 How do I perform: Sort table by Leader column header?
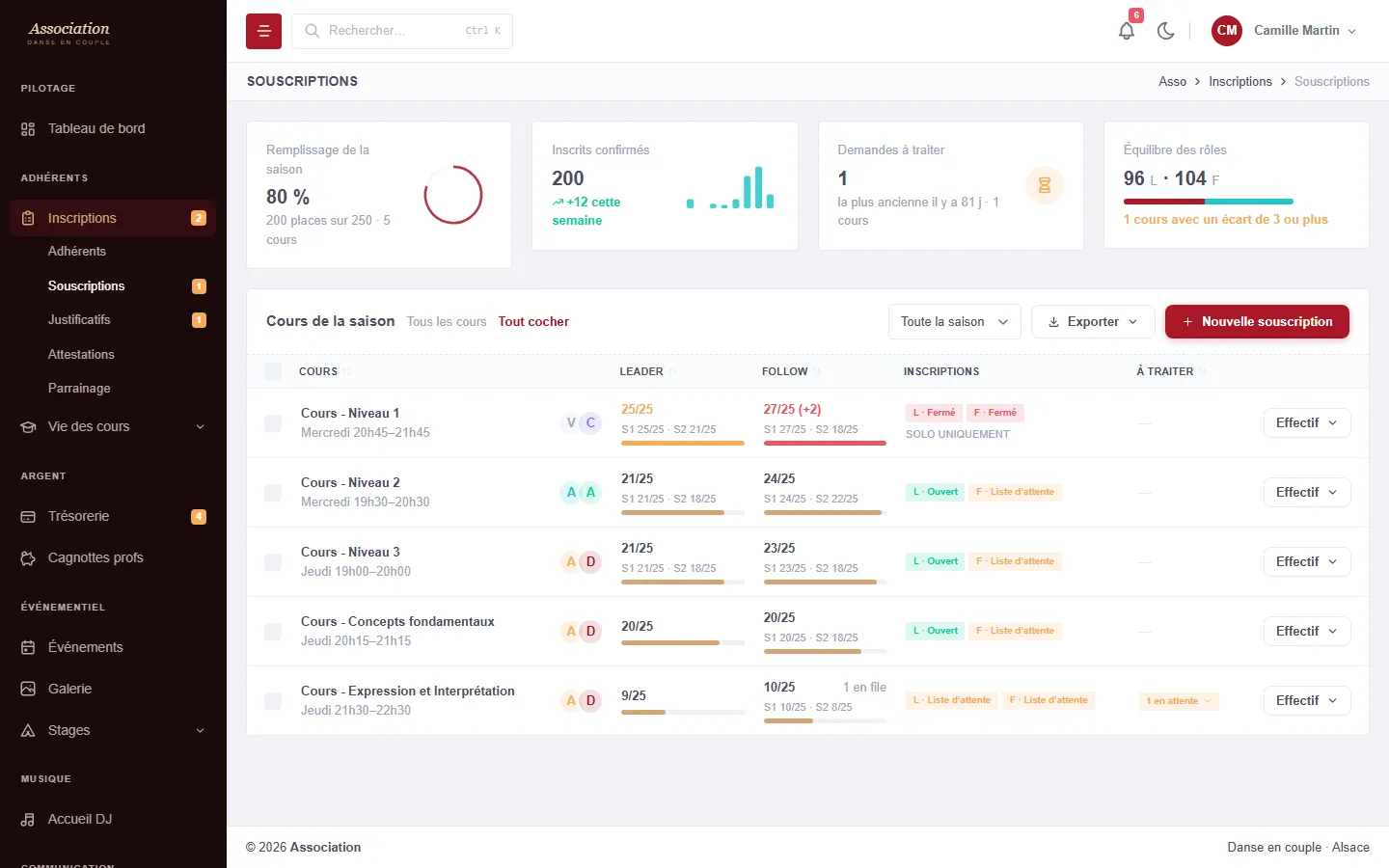point(641,371)
